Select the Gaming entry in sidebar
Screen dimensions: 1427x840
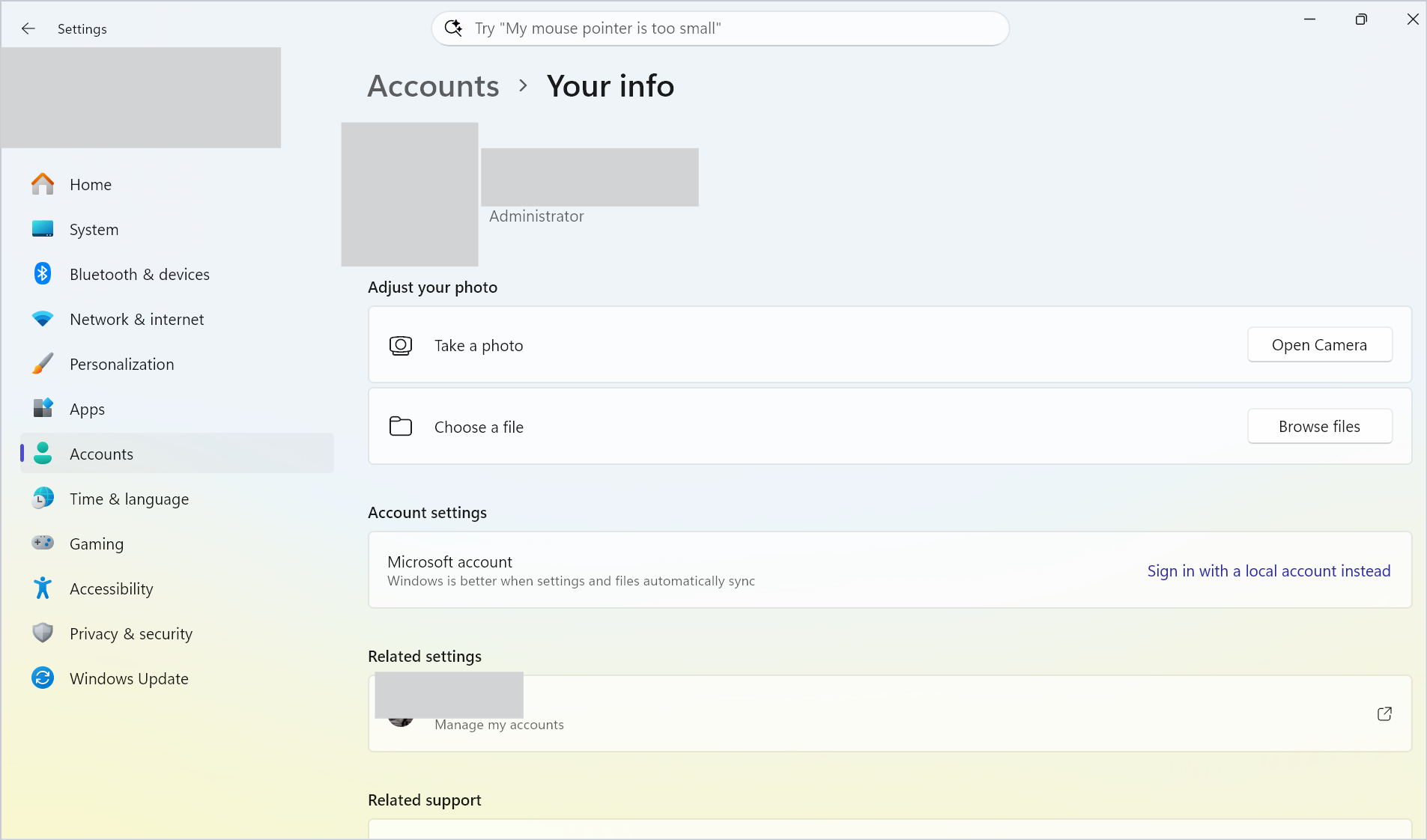coord(177,544)
